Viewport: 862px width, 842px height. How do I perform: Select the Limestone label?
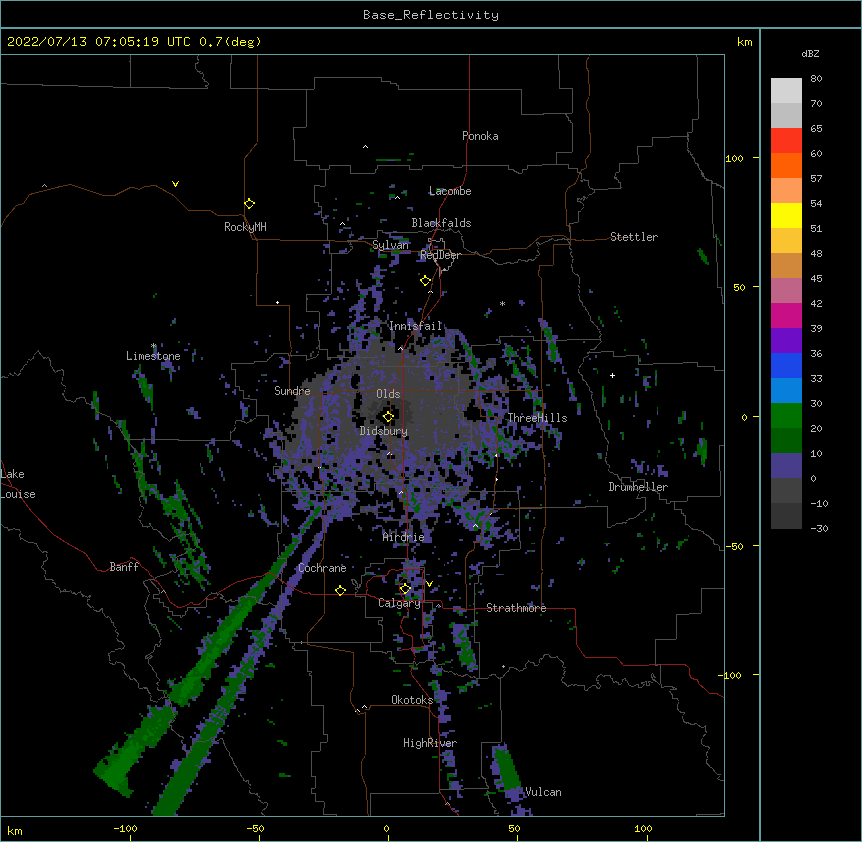point(153,356)
